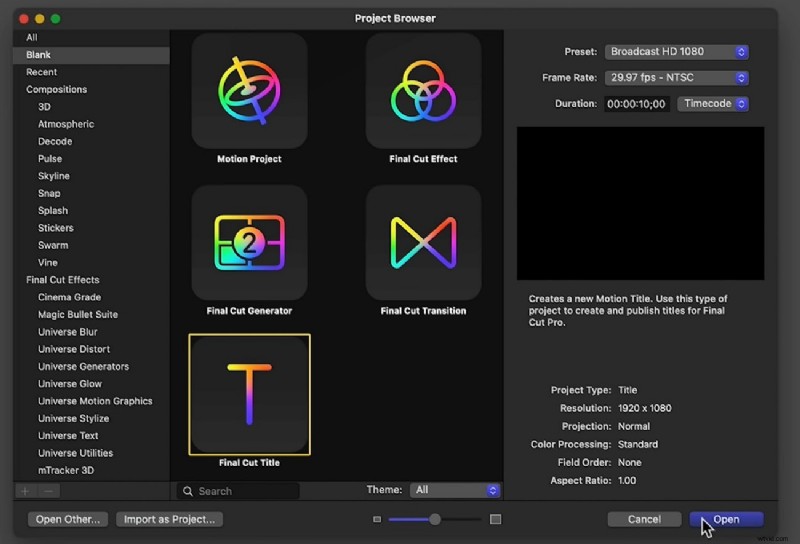Minimize the window with the yellow button
The height and width of the screenshot is (544, 800).
[x=40, y=19]
